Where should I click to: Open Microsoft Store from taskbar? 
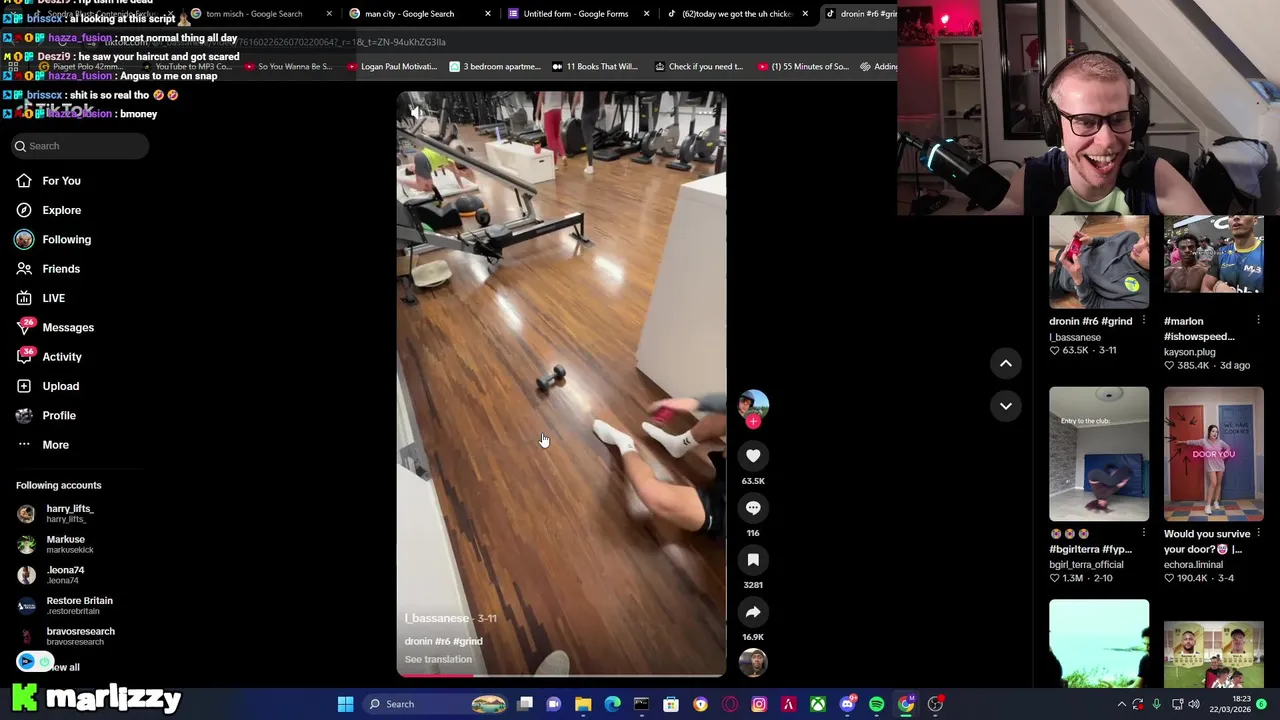click(x=671, y=704)
